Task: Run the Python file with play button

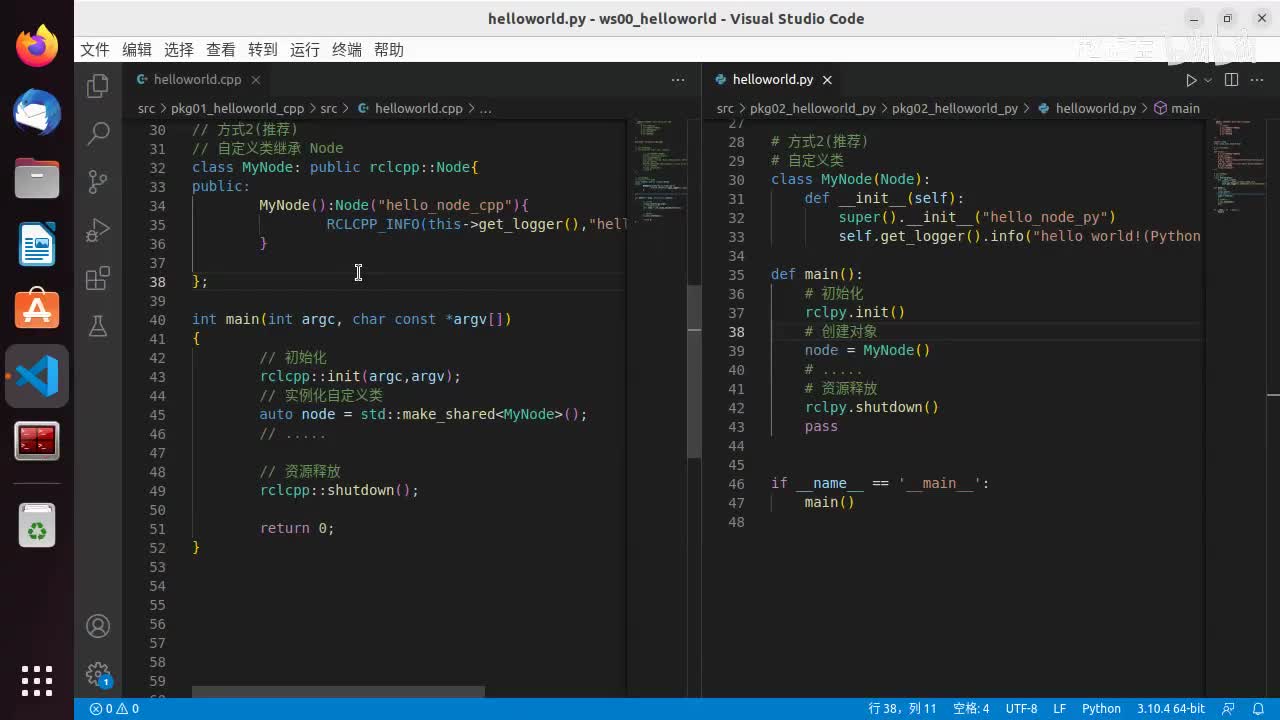Action: coord(1190,80)
